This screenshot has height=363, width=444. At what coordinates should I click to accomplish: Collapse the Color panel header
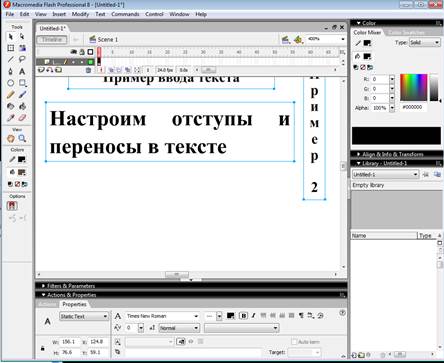(359, 23)
